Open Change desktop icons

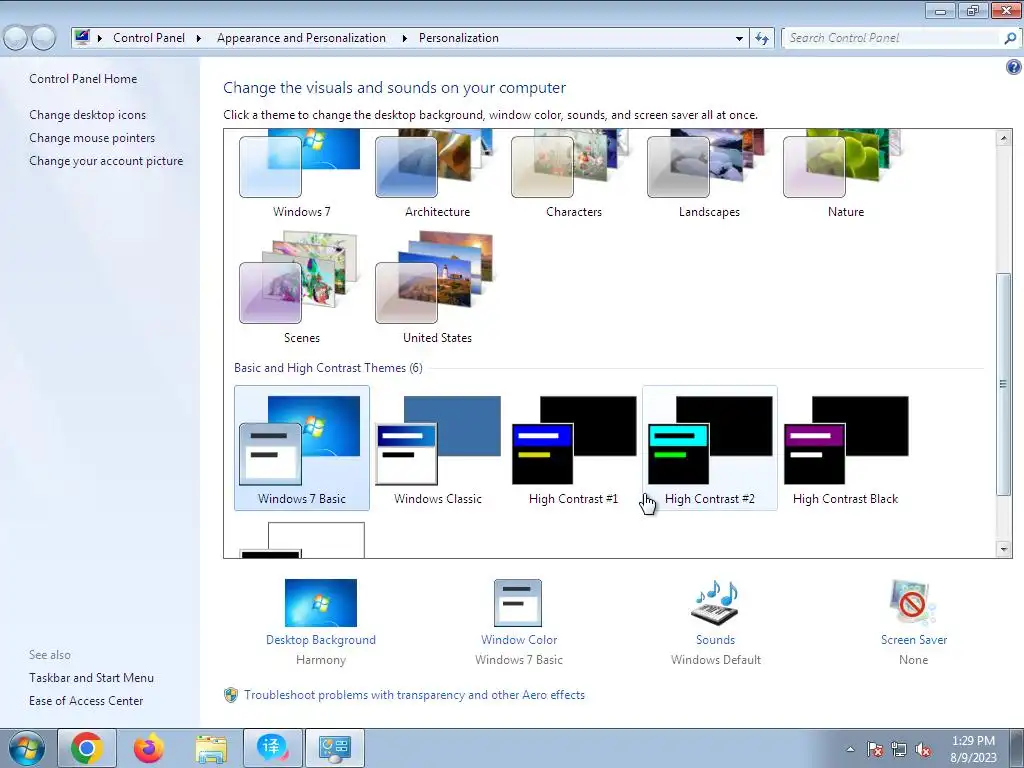[x=88, y=115]
